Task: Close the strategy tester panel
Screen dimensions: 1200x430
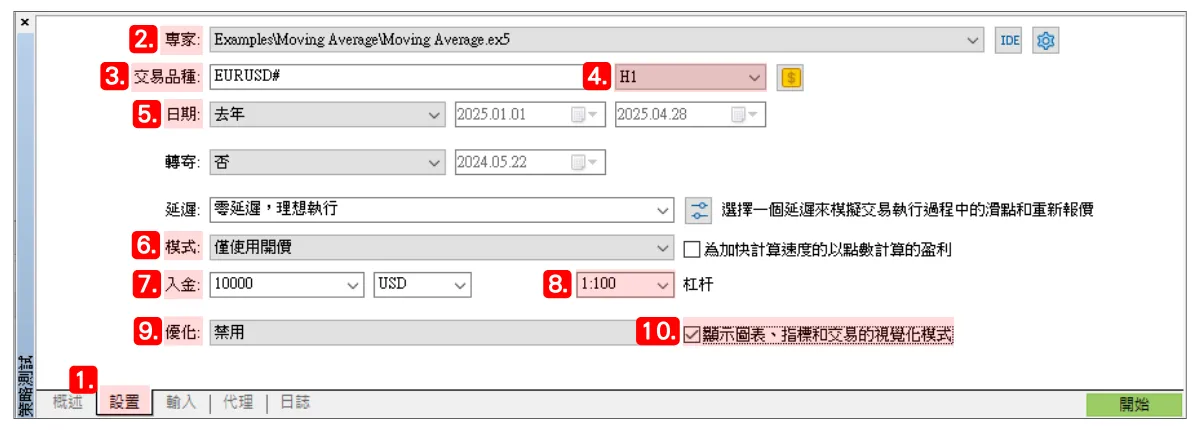Action: (24, 21)
